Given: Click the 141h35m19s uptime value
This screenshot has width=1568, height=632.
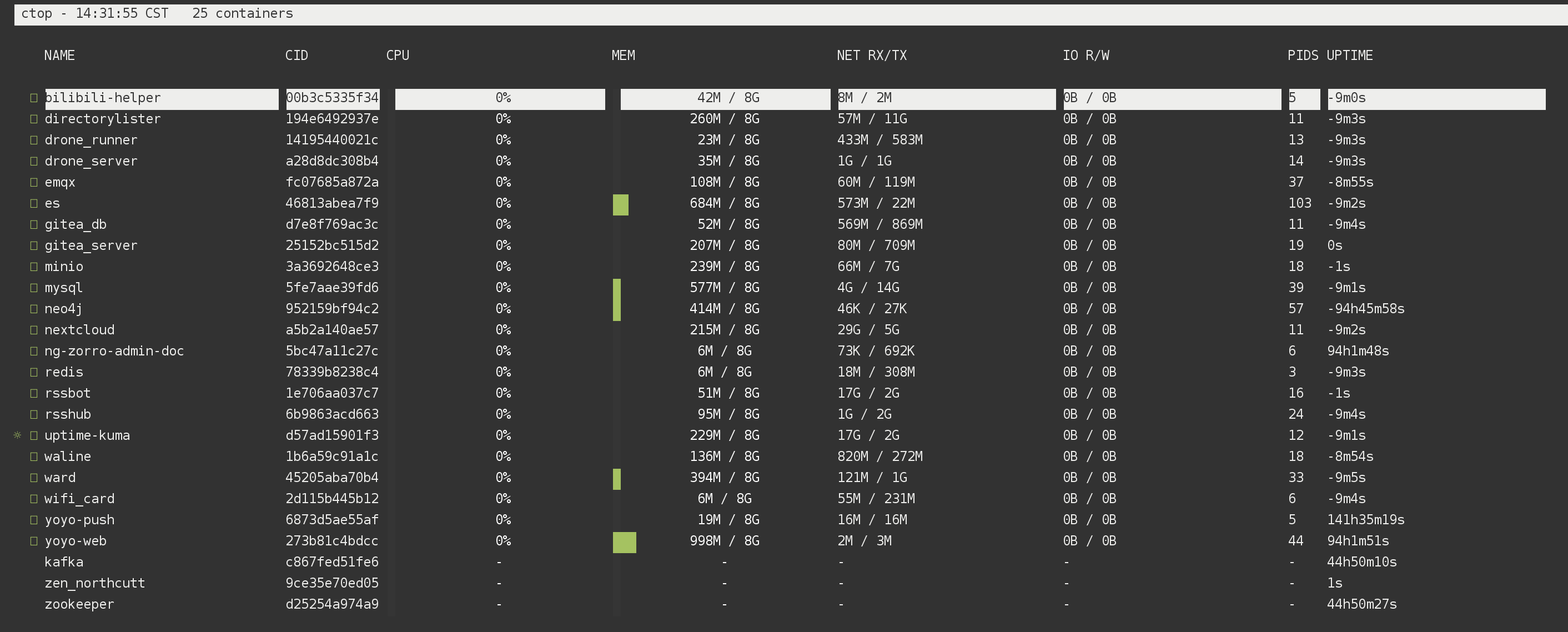Looking at the screenshot, I should [1366, 520].
